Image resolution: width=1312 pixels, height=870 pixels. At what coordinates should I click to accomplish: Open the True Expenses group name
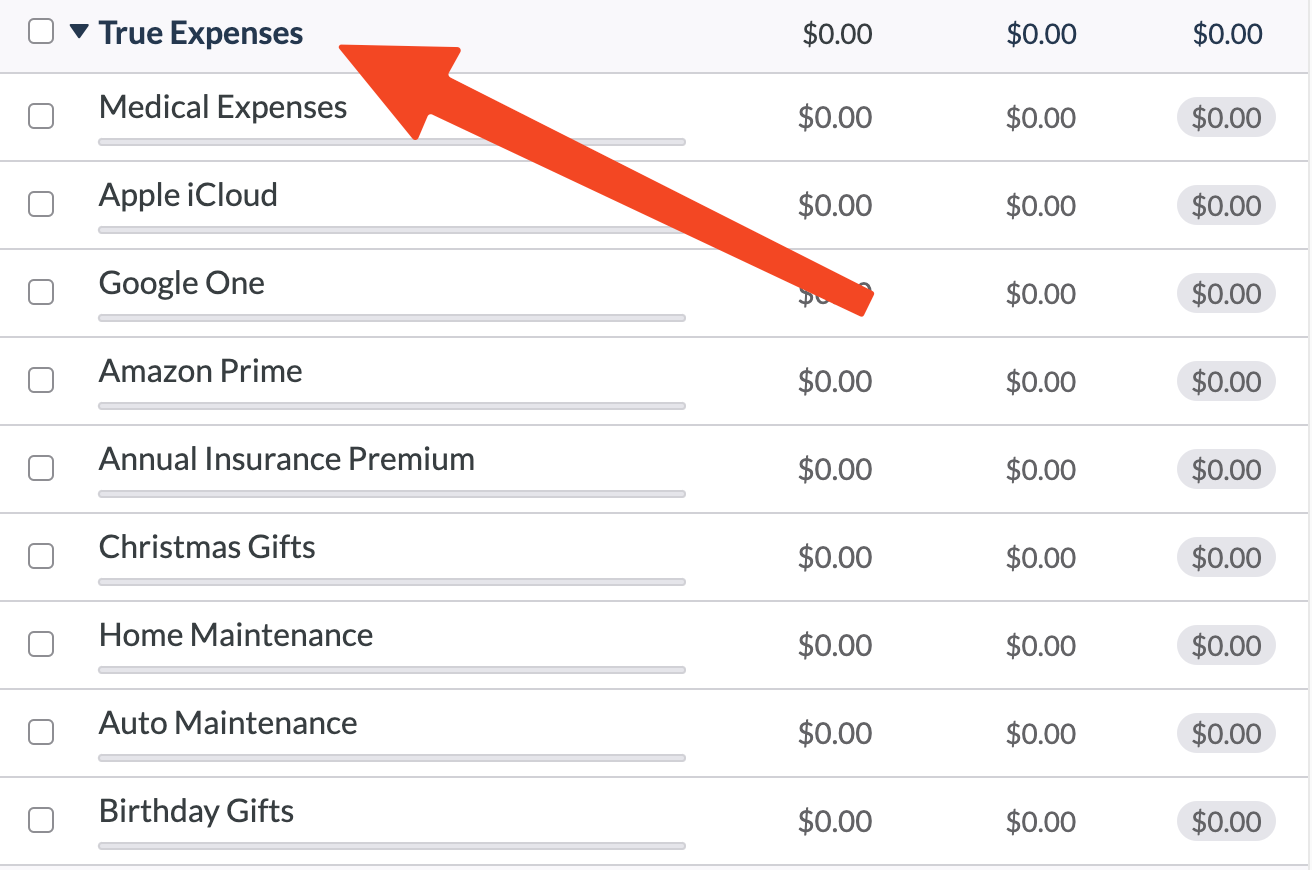199,31
